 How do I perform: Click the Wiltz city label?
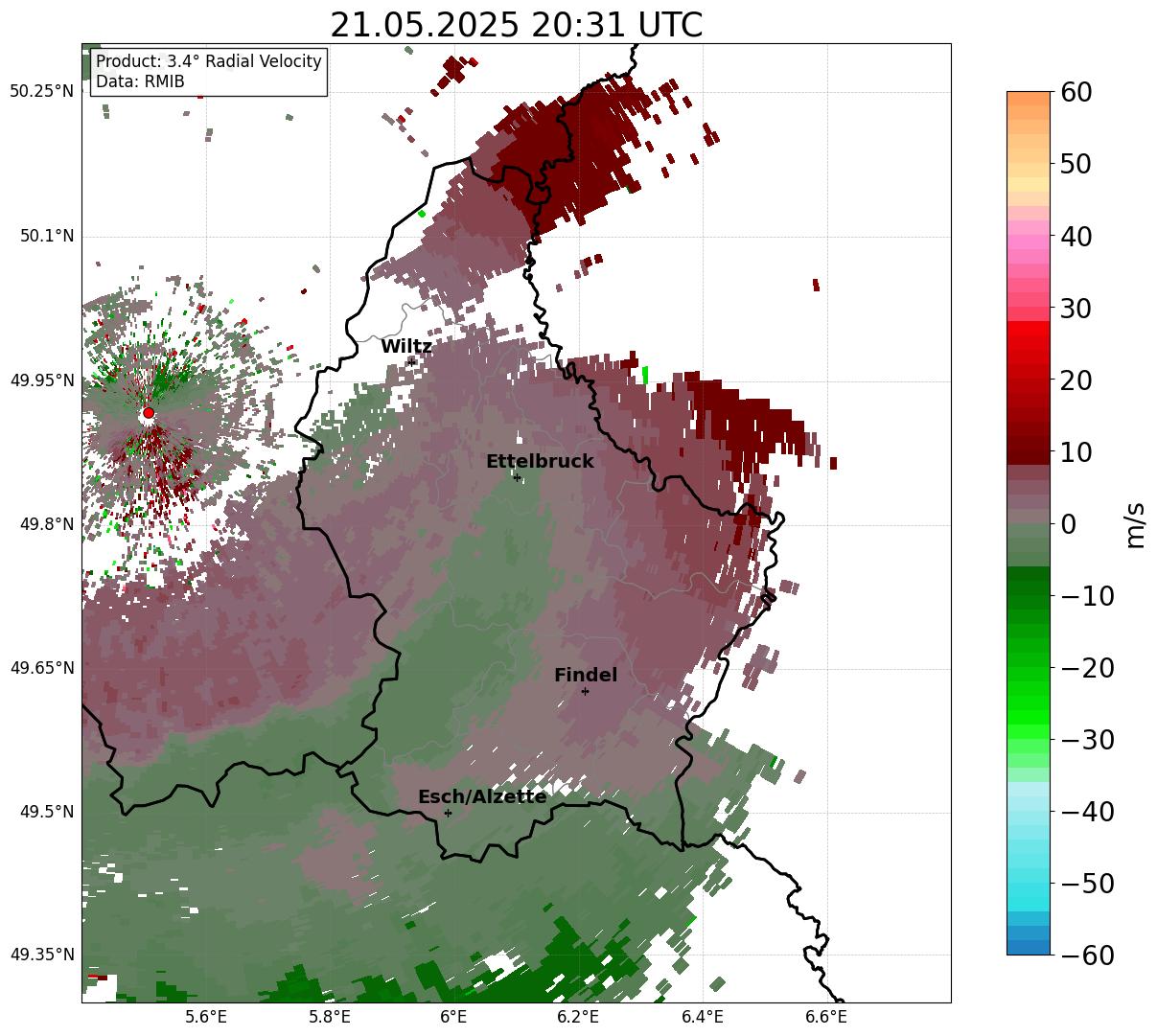click(406, 347)
